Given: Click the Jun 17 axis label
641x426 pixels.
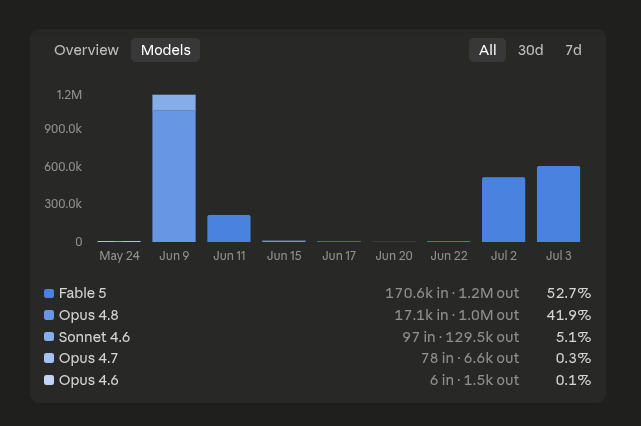Looking at the screenshot, I should [x=339, y=256].
